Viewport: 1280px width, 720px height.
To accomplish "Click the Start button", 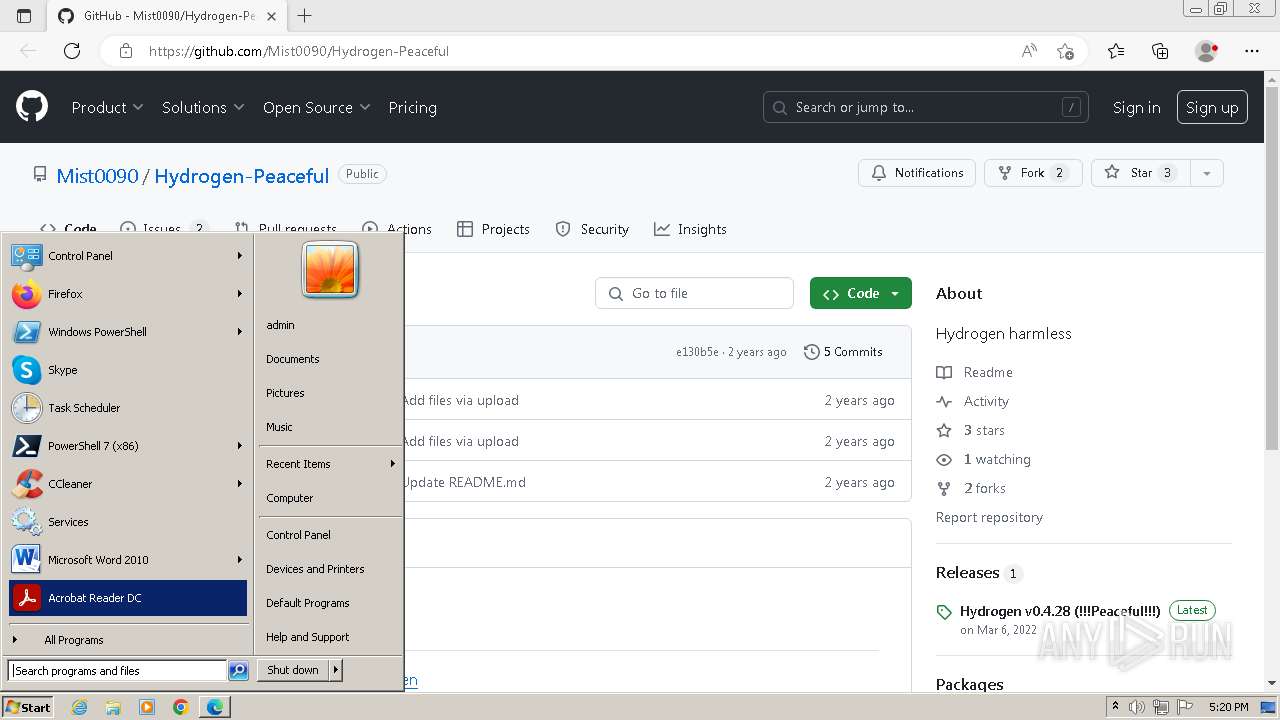I will [28, 707].
